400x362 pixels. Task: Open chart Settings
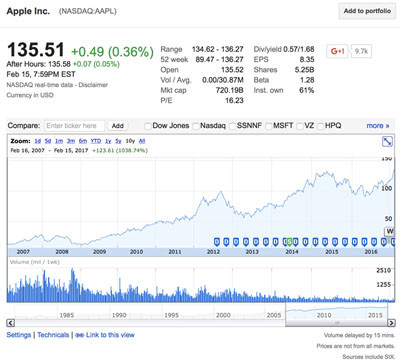tap(19, 335)
